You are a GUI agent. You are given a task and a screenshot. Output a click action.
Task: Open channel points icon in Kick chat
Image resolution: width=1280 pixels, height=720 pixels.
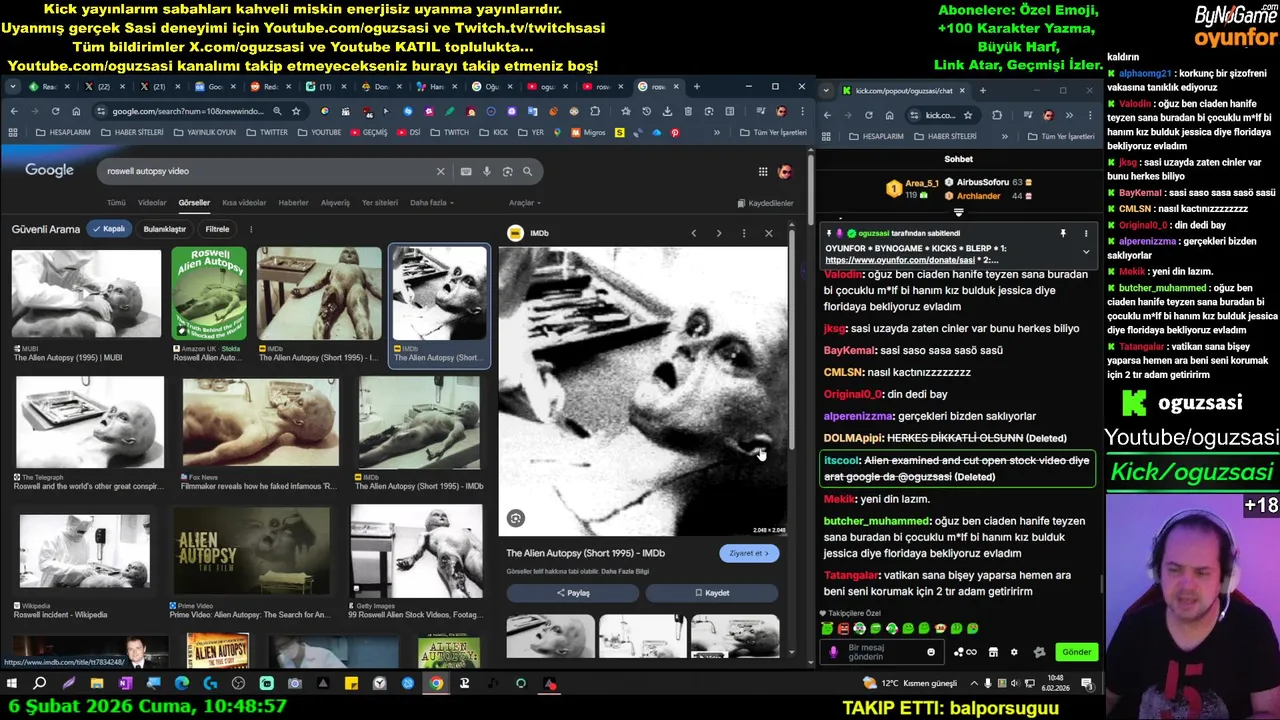(x=965, y=652)
